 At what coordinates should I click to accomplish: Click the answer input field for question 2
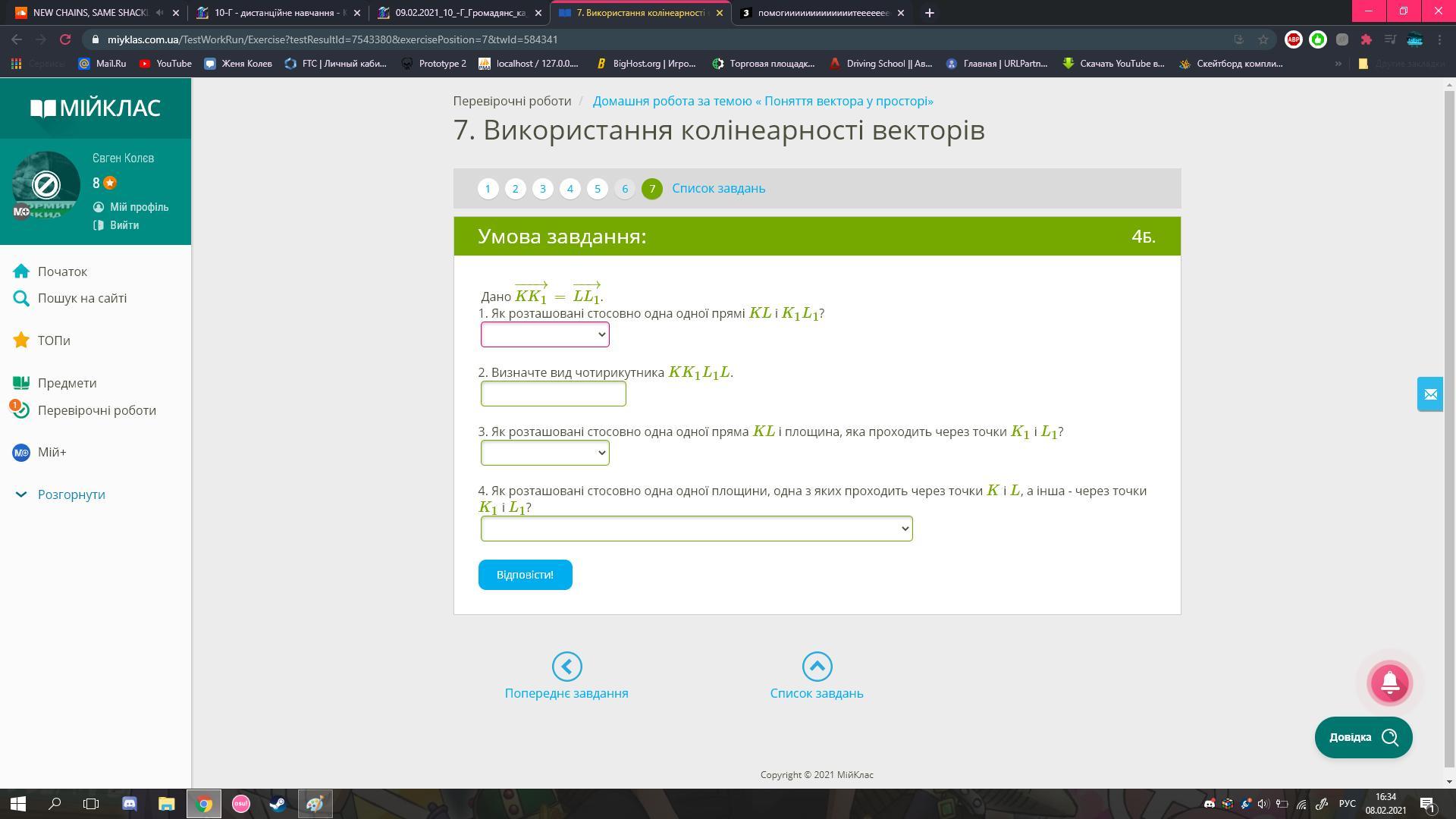(553, 394)
